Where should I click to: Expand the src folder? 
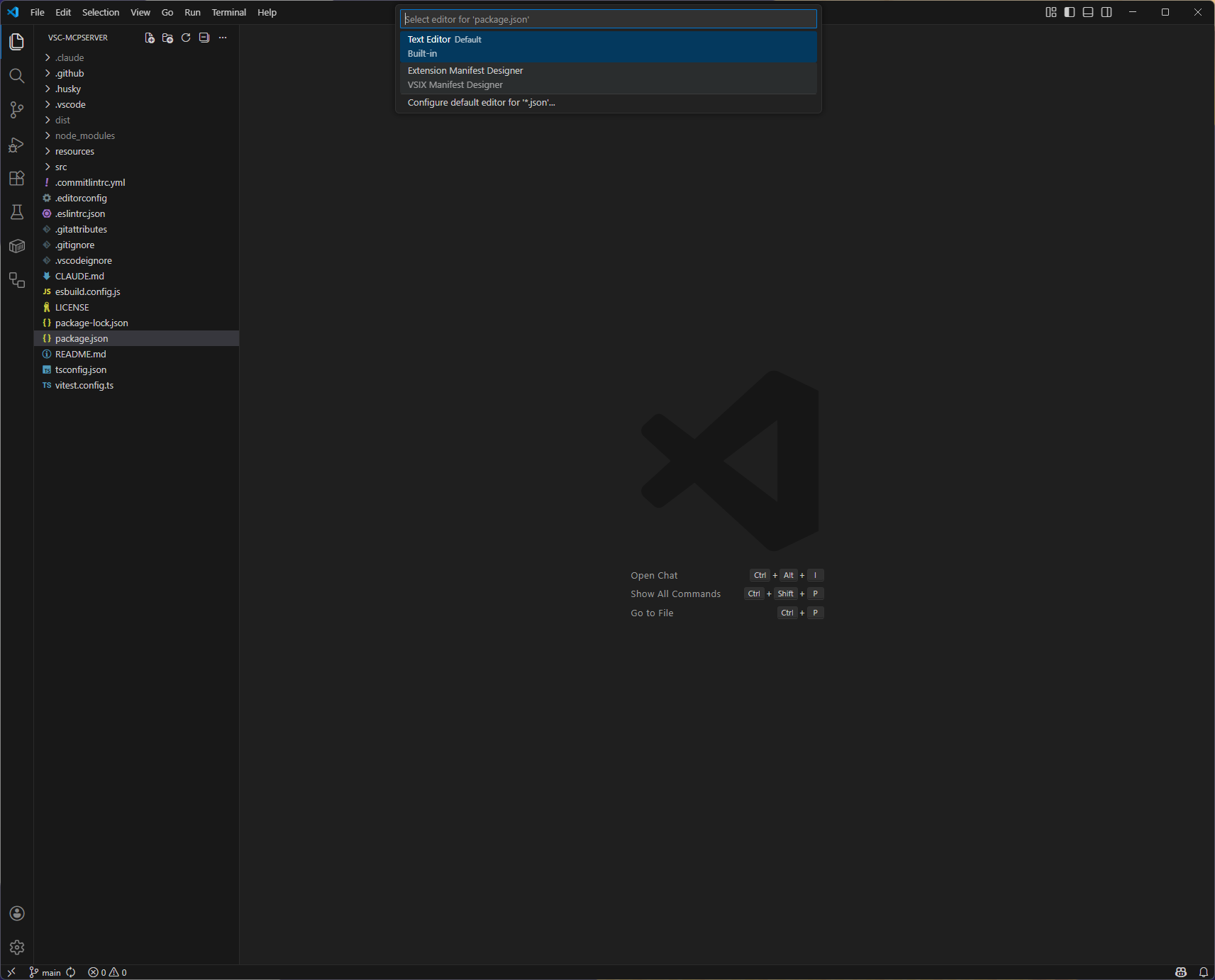(136, 167)
